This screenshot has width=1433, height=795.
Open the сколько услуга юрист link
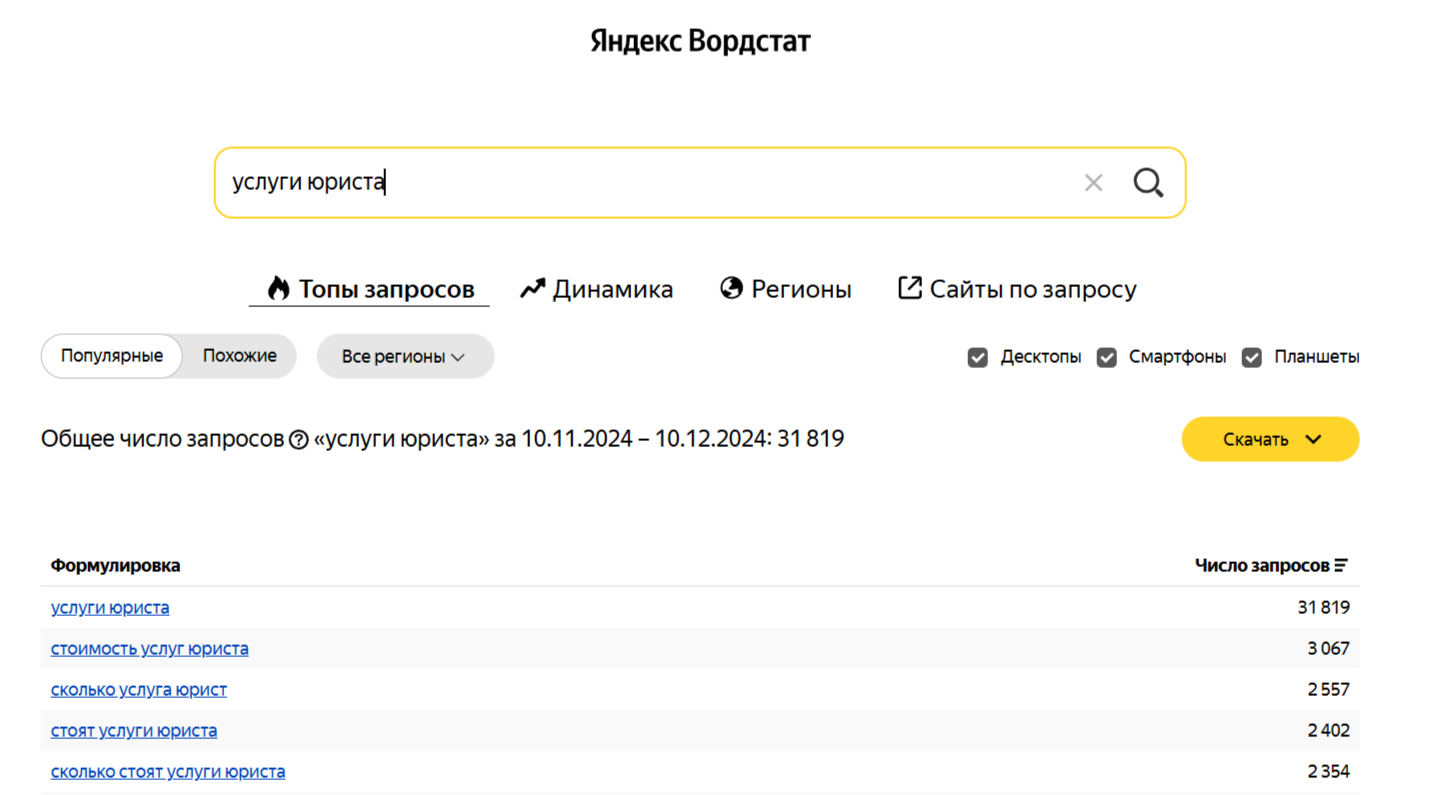[139, 689]
